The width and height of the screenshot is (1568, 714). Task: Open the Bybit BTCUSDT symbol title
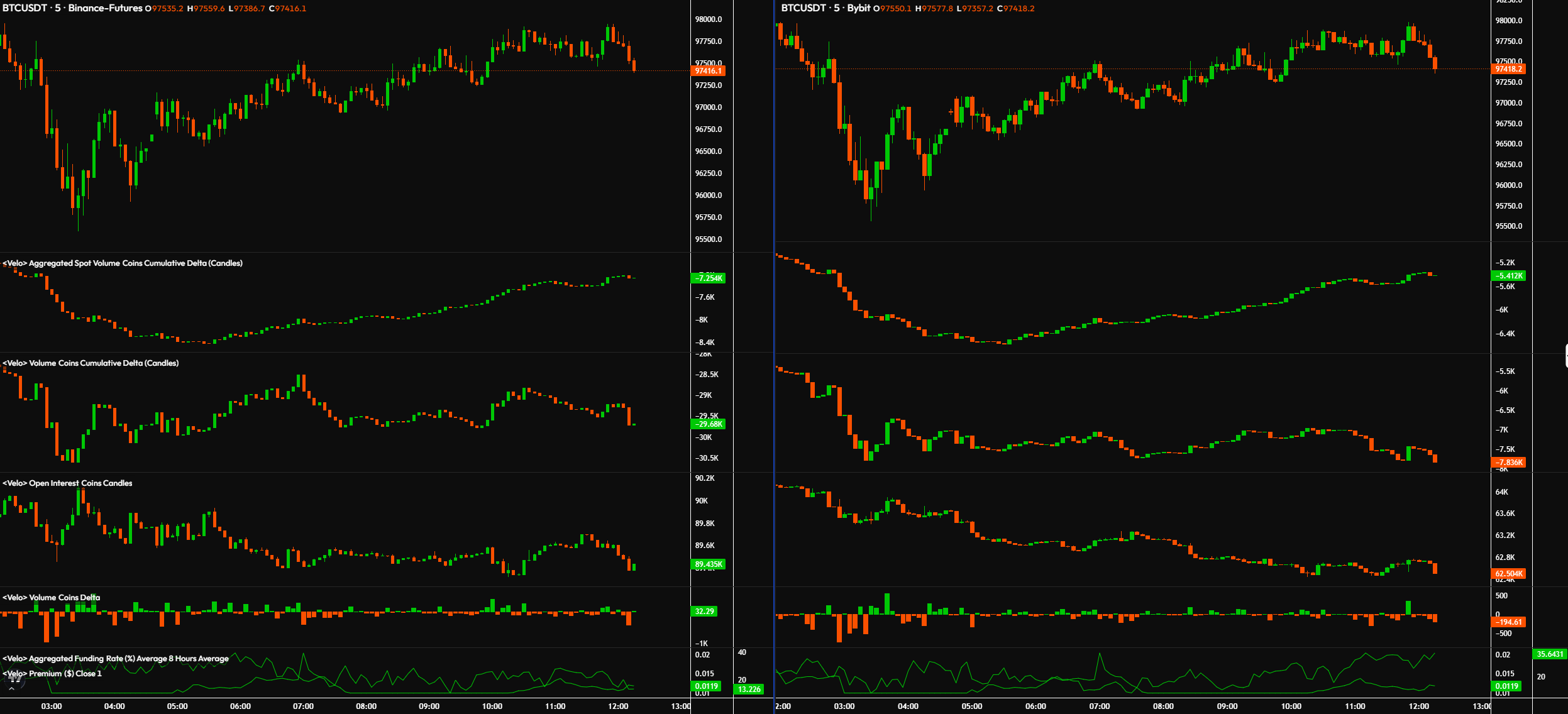pos(825,8)
